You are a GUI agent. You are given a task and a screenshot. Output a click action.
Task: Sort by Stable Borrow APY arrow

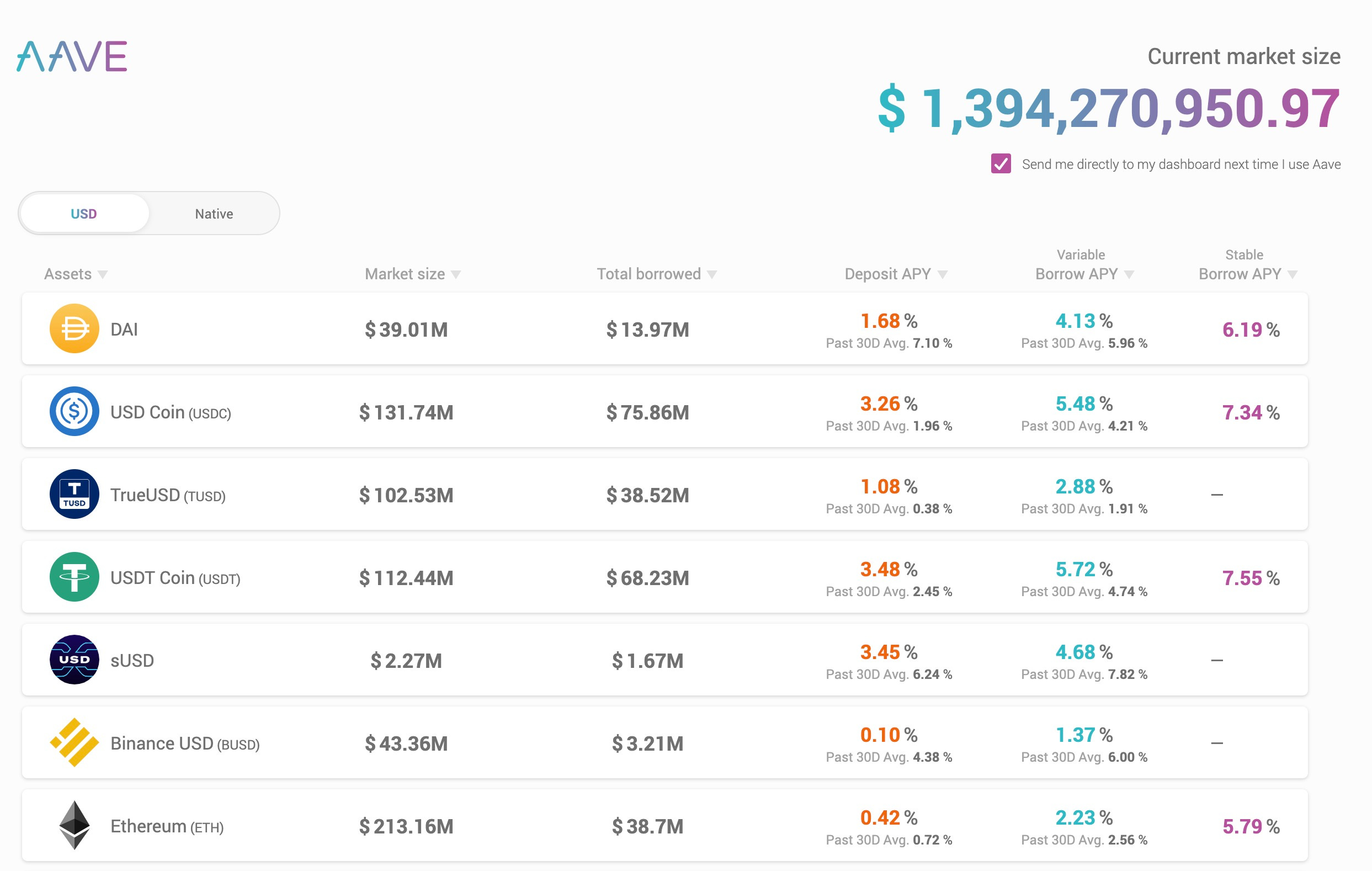coord(1292,275)
